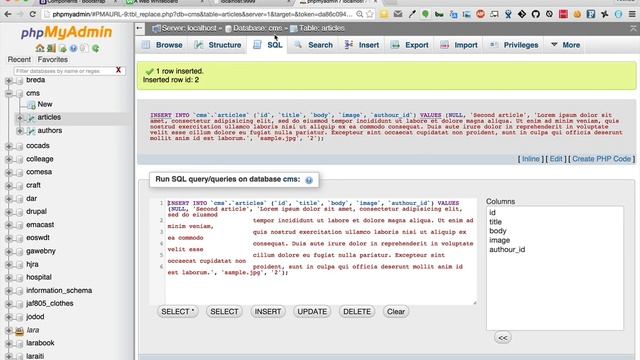
Task: Click the UPDATE query template button
Action: click(312, 311)
